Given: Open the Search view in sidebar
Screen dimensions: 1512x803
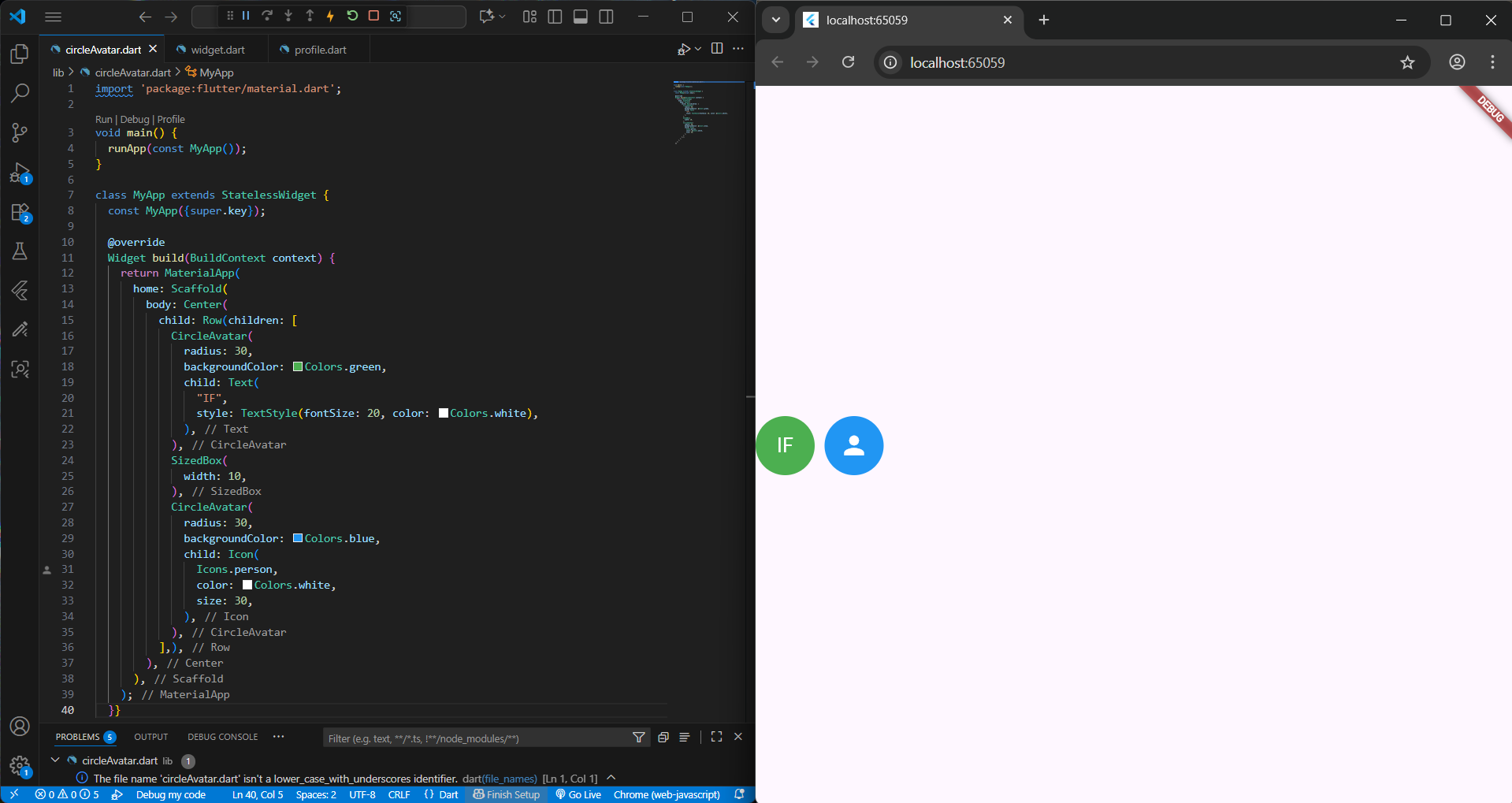Looking at the screenshot, I should click(20, 93).
